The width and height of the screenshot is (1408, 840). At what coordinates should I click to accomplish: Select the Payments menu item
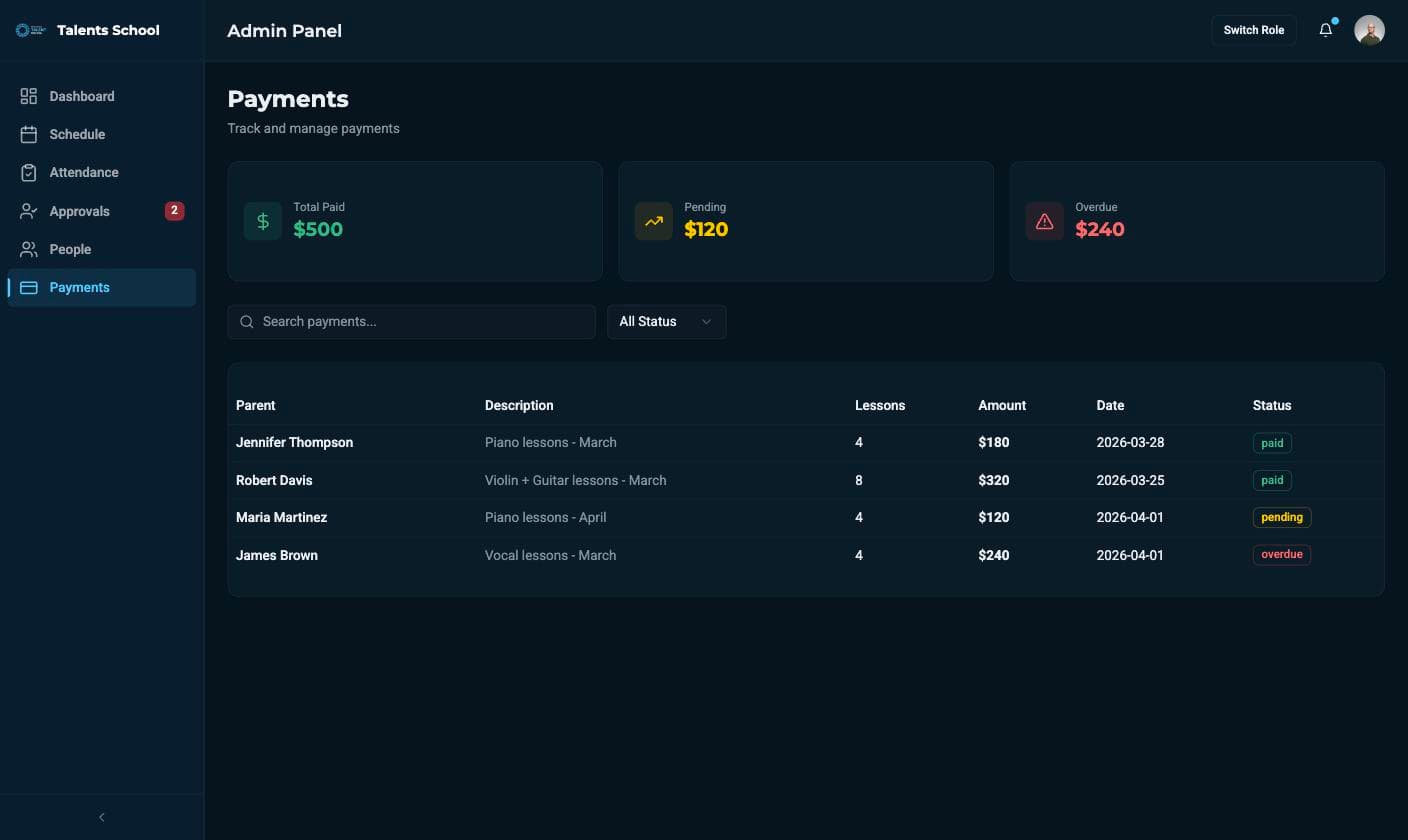pos(101,287)
